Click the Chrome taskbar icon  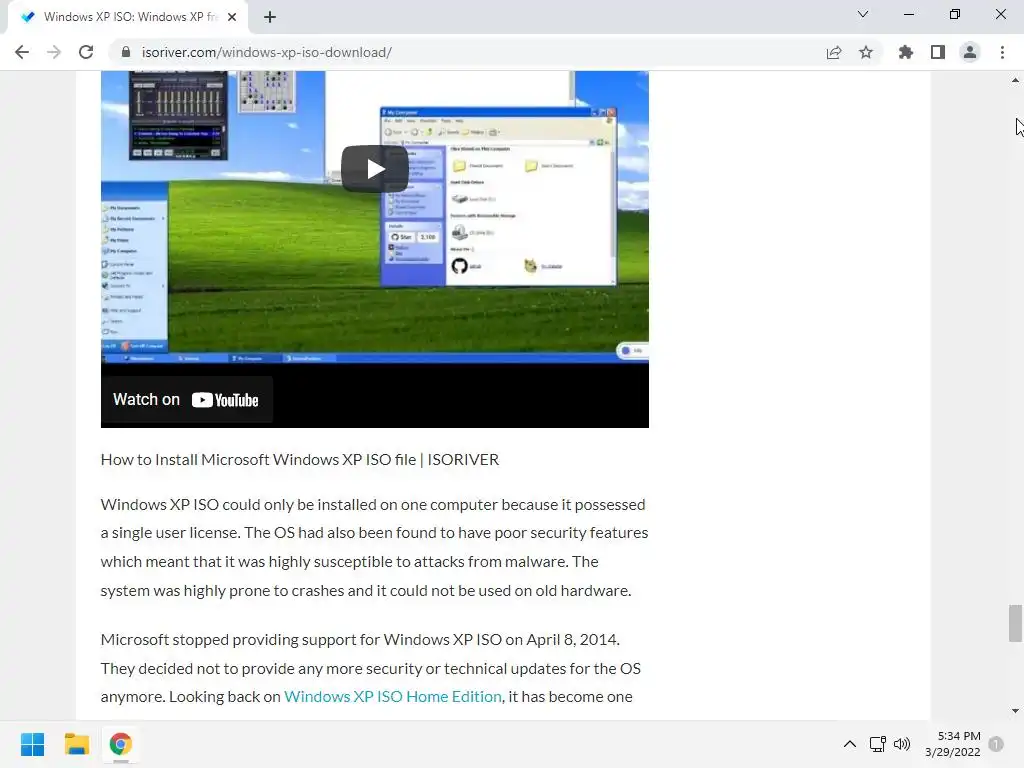[x=120, y=744]
